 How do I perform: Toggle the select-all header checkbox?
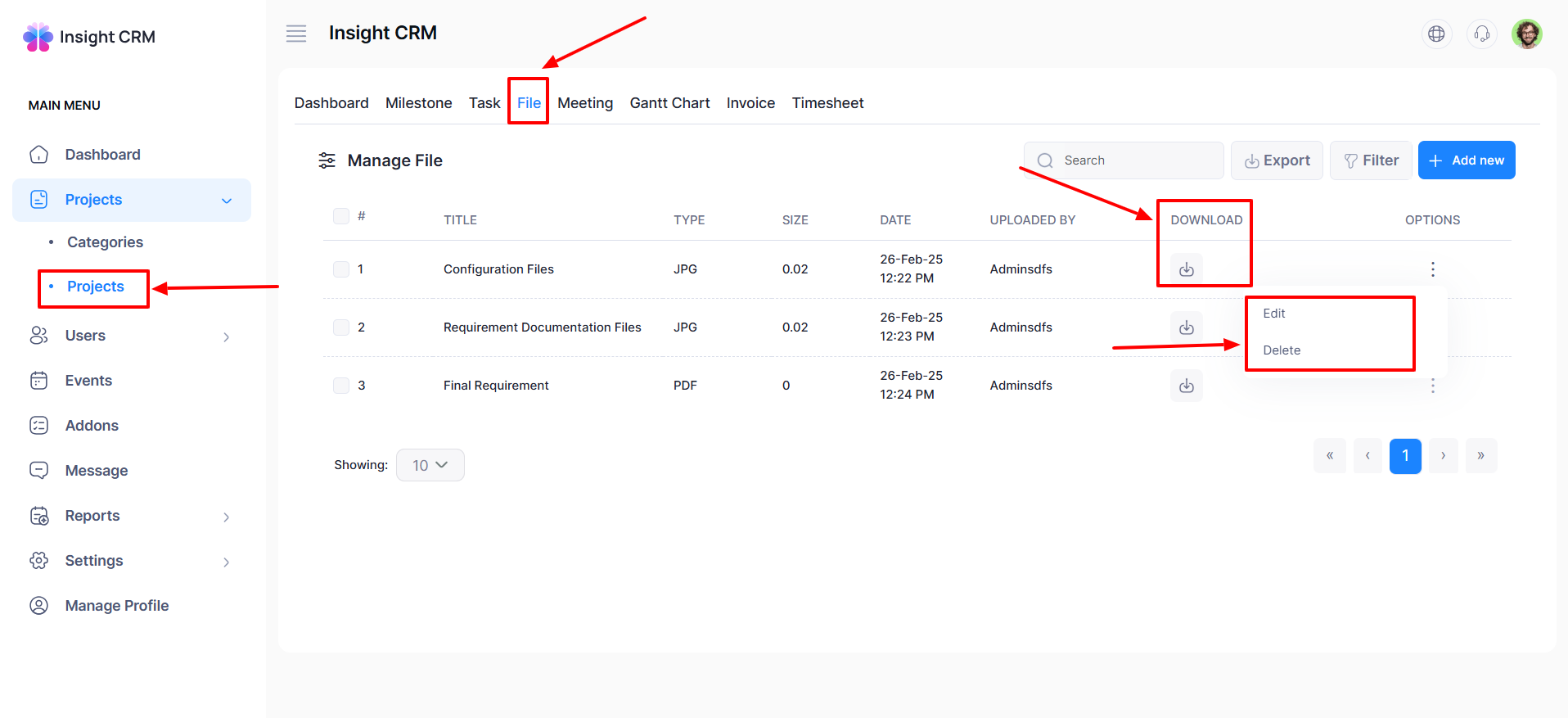point(341,216)
